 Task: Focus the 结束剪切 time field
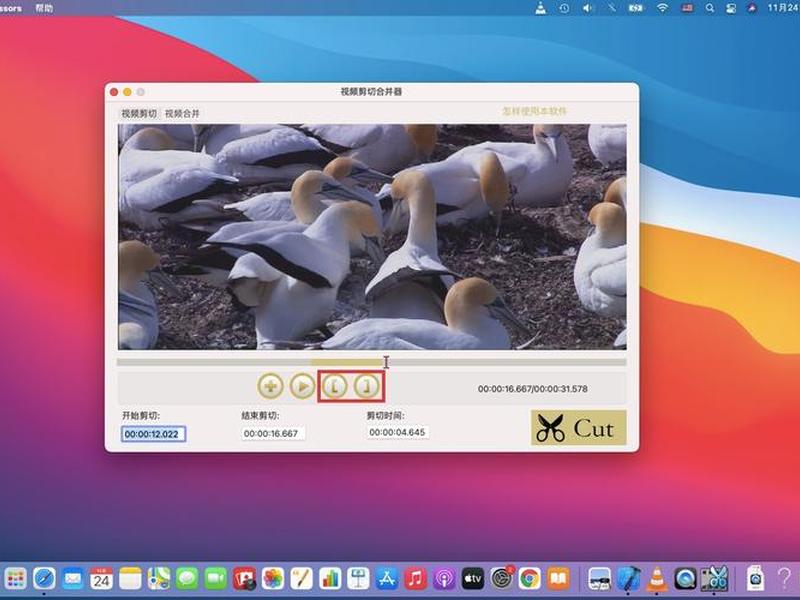(272, 433)
